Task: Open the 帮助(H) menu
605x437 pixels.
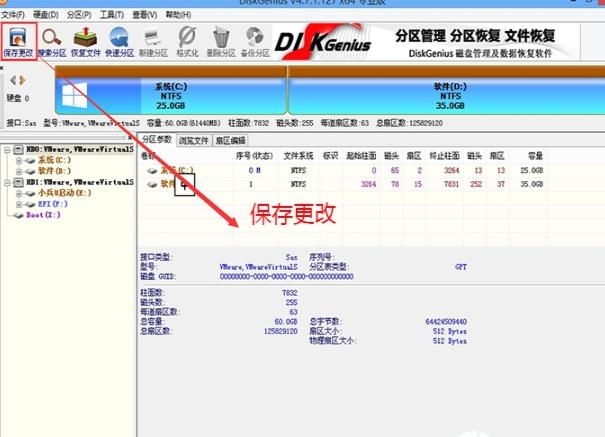Action: pyautogui.click(x=178, y=15)
